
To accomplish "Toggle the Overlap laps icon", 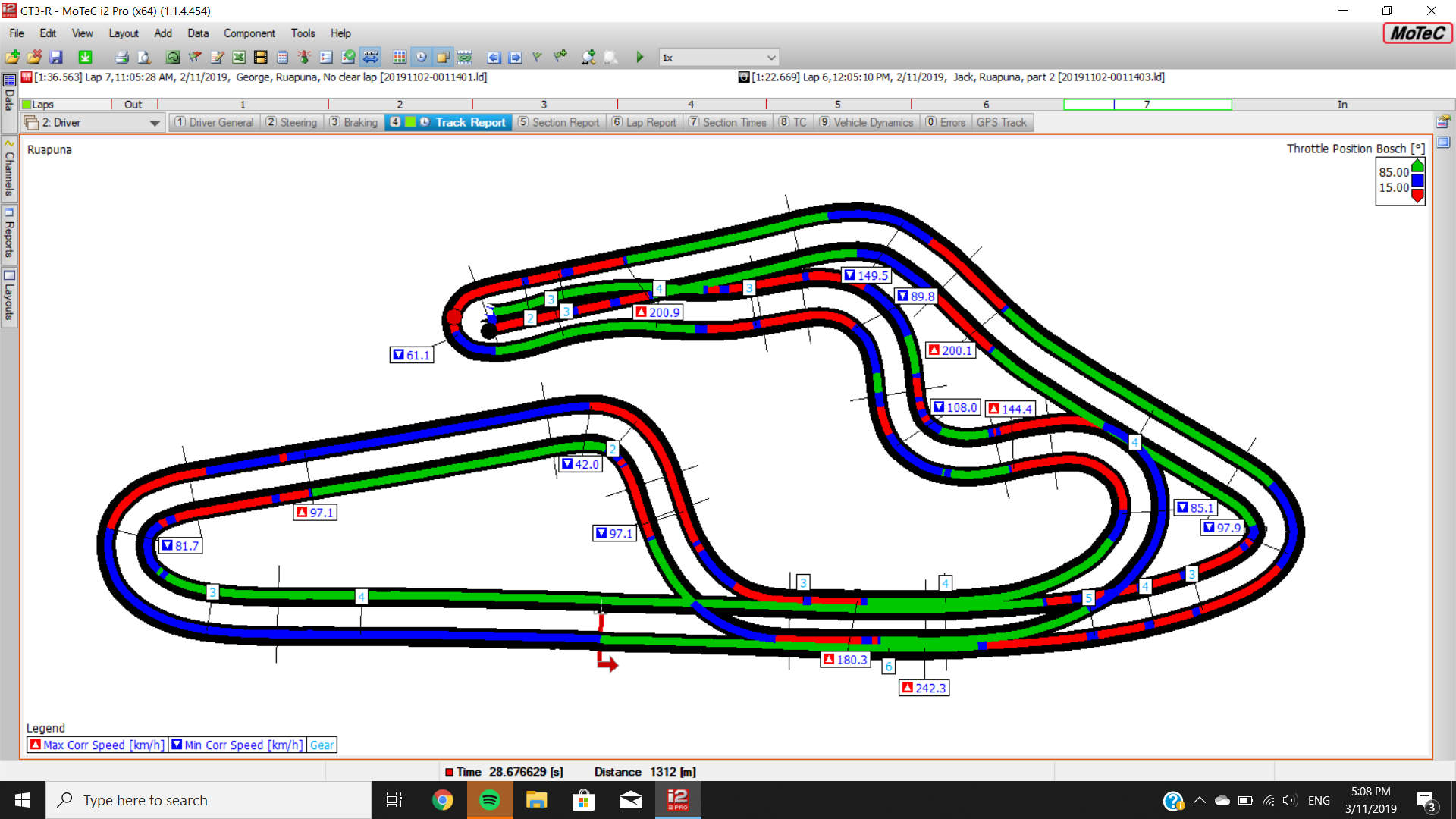I will (442, 57).
